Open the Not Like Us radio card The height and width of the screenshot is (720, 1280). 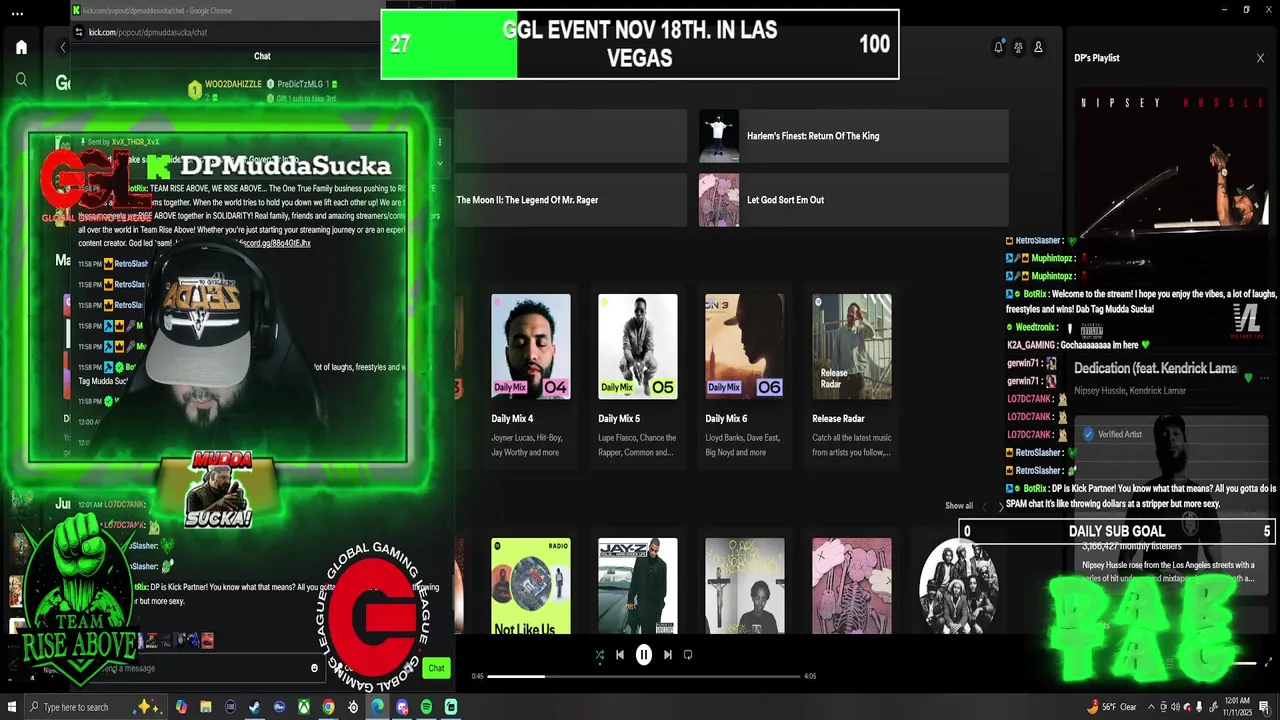pyautogui.click(x=531, y=586)
